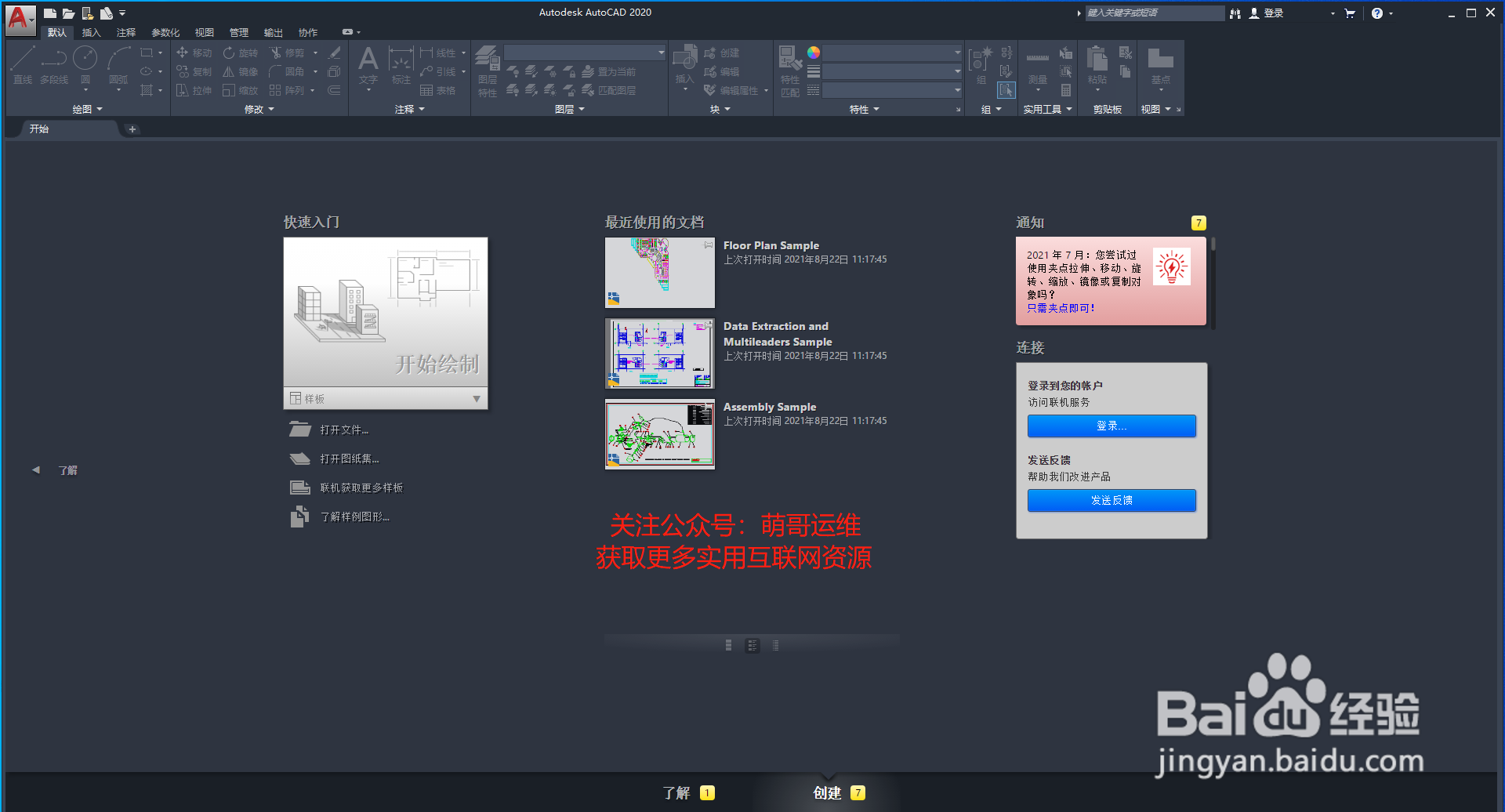Open the Parametric (参数化) ribbon tab
Screen dimensions: 1505x812
point(165,32)
